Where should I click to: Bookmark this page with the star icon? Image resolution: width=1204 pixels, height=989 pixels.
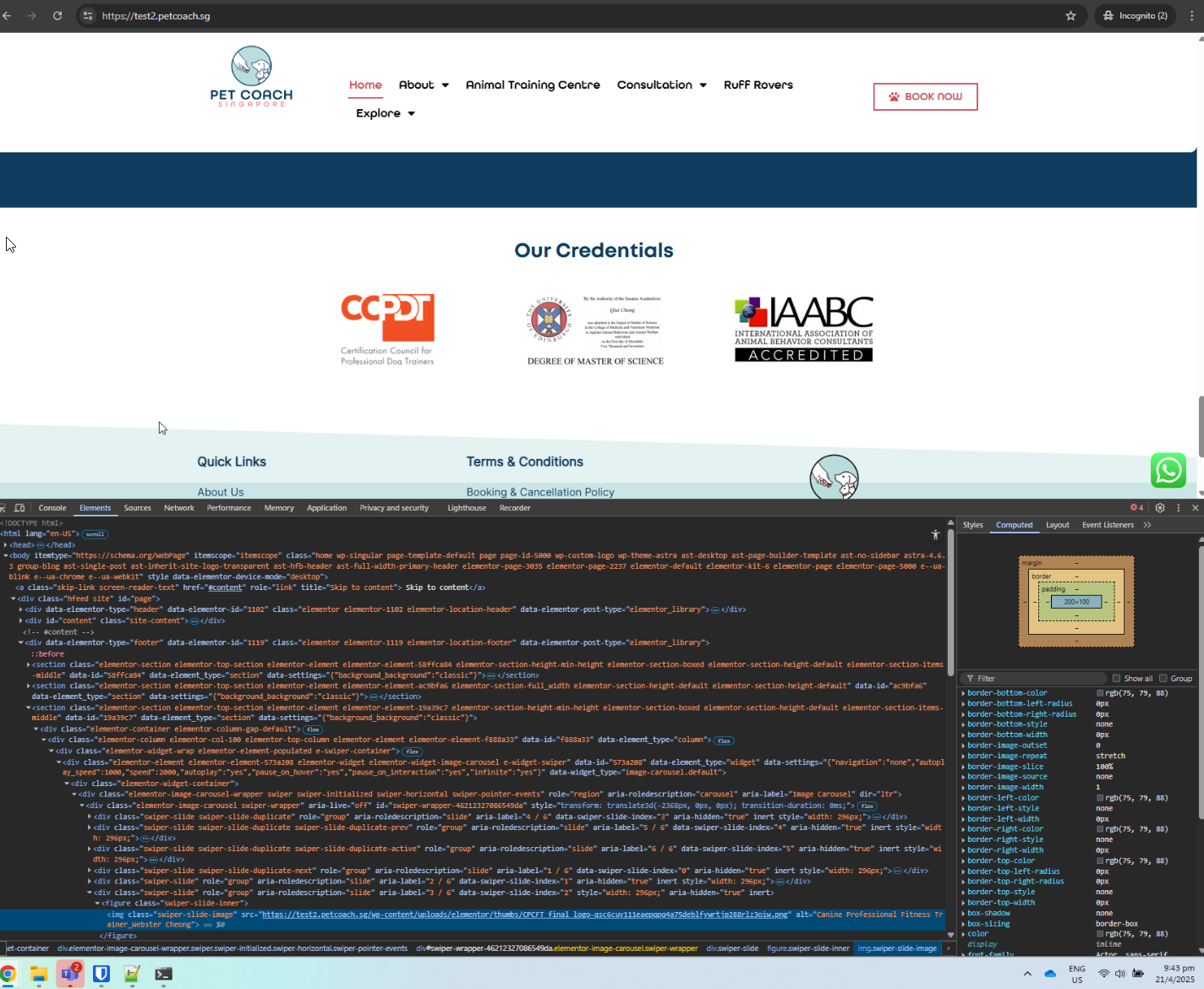[x=1070, y=16]
